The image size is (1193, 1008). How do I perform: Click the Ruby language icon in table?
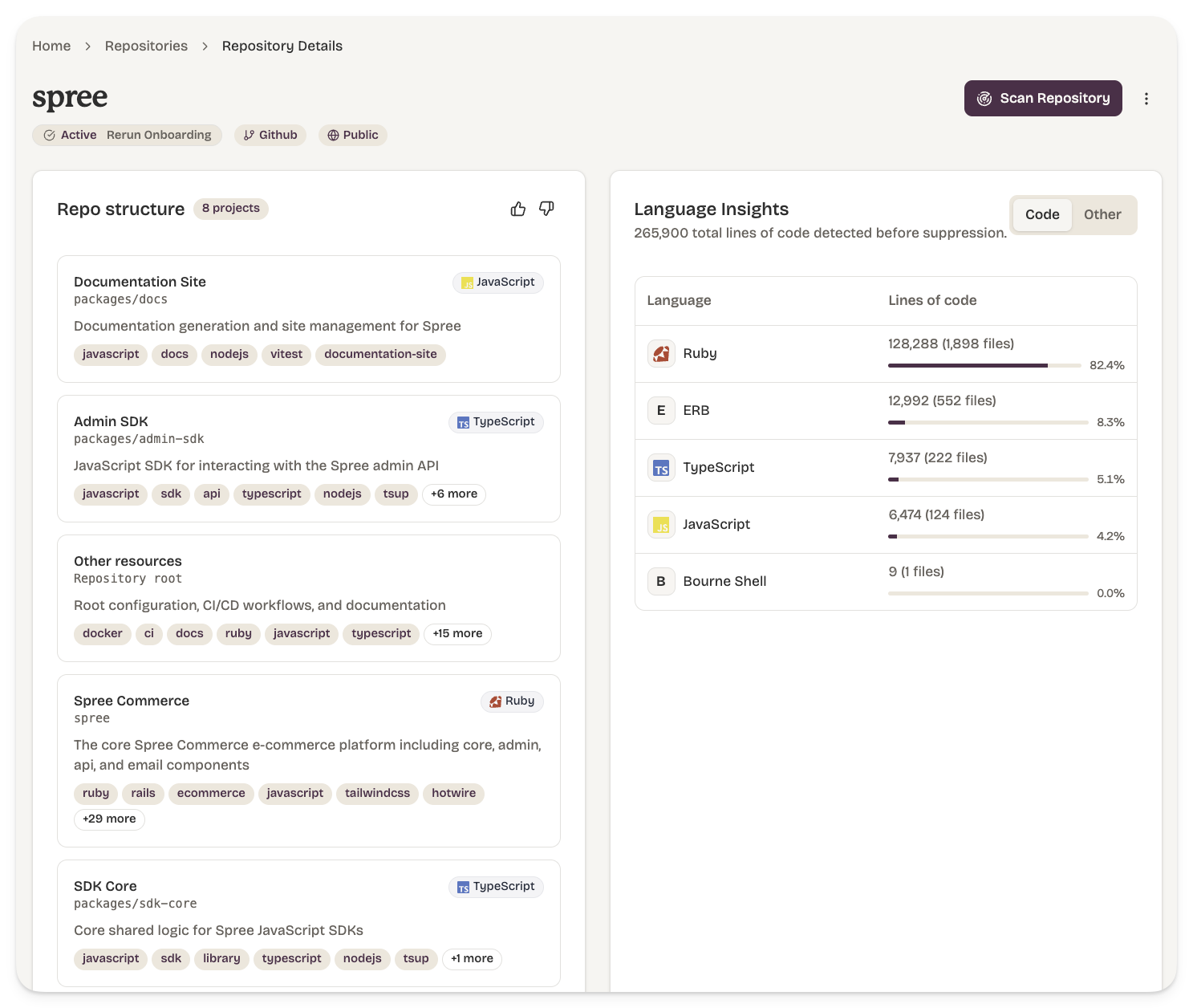661,353
